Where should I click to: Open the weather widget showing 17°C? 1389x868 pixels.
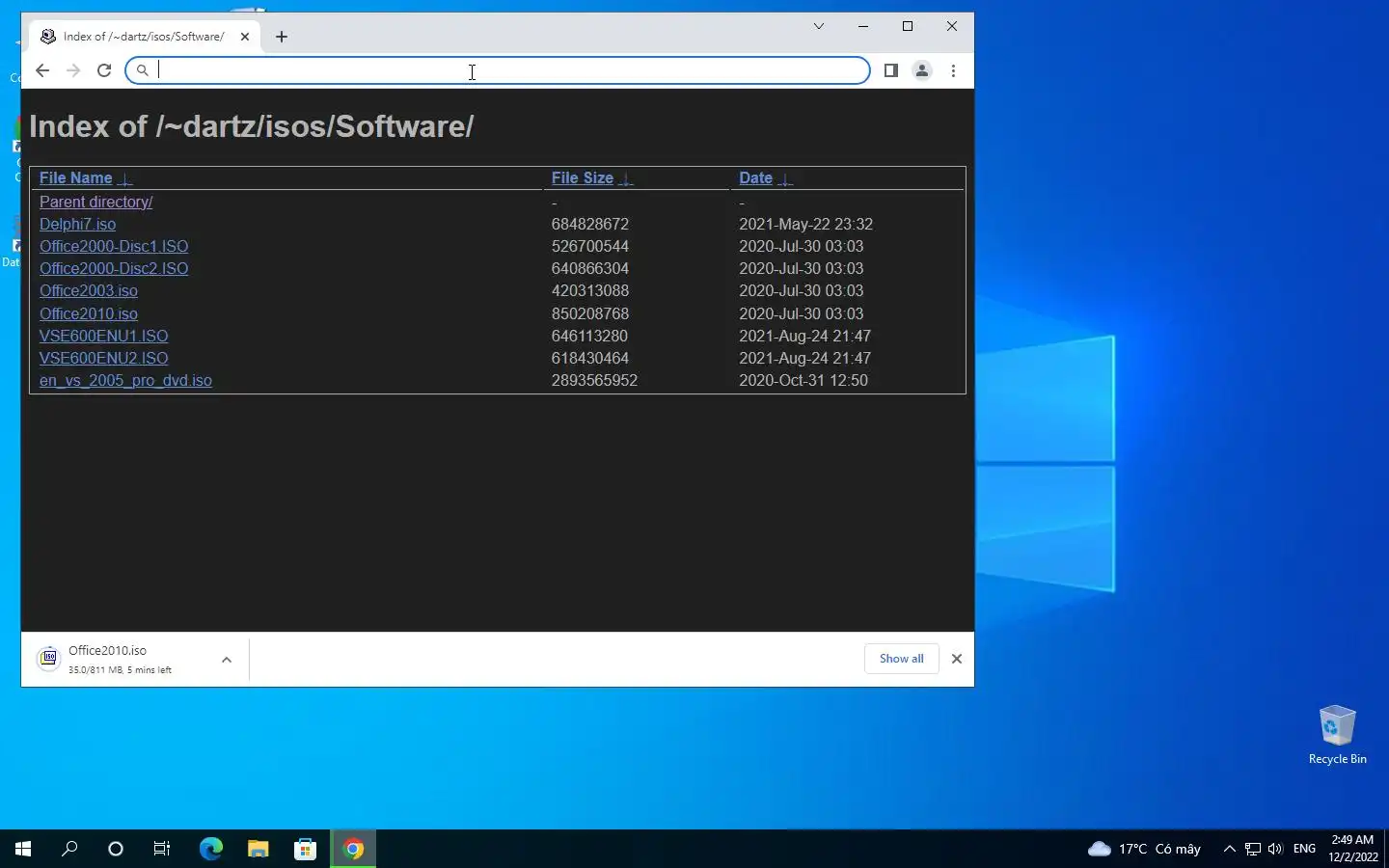1144,849
